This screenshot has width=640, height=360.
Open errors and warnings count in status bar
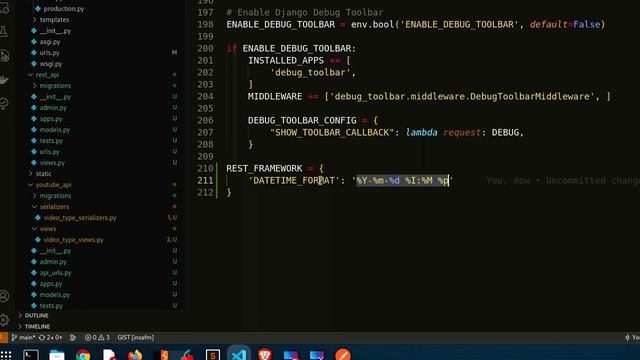click(97, 338)
